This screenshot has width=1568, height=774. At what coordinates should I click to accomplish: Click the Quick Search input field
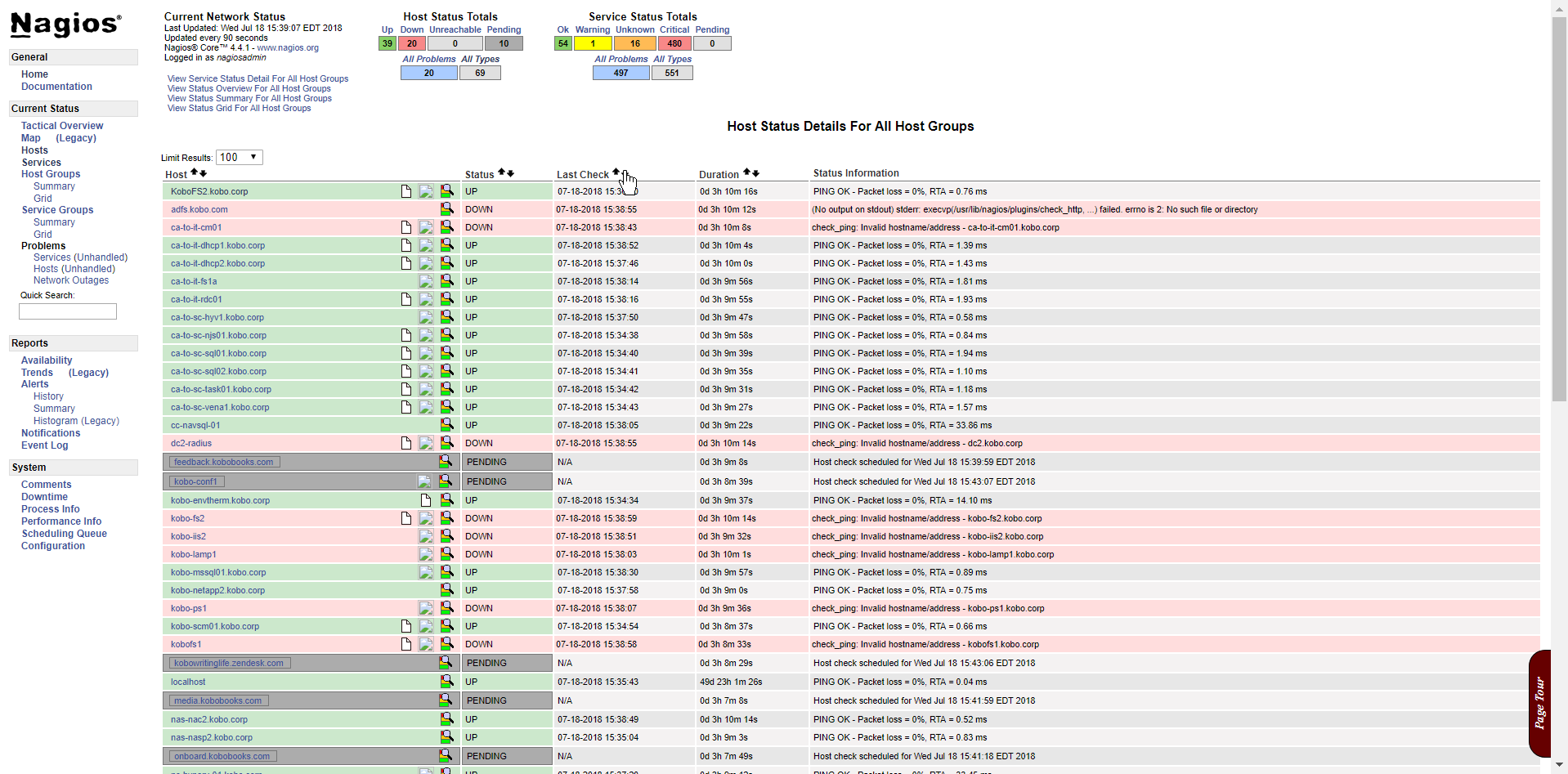tap(68, 311)
